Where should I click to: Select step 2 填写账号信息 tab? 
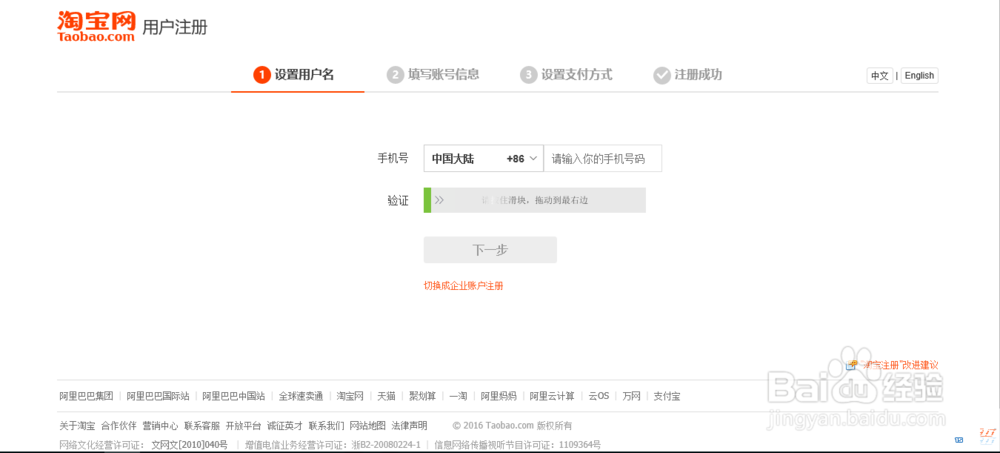point(433,75)
